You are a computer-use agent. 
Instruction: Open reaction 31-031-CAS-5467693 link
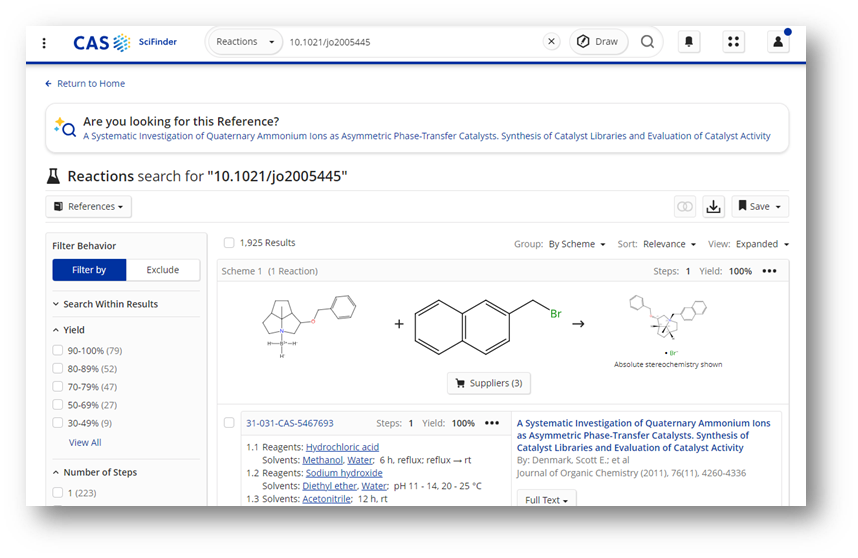(289, 423)
